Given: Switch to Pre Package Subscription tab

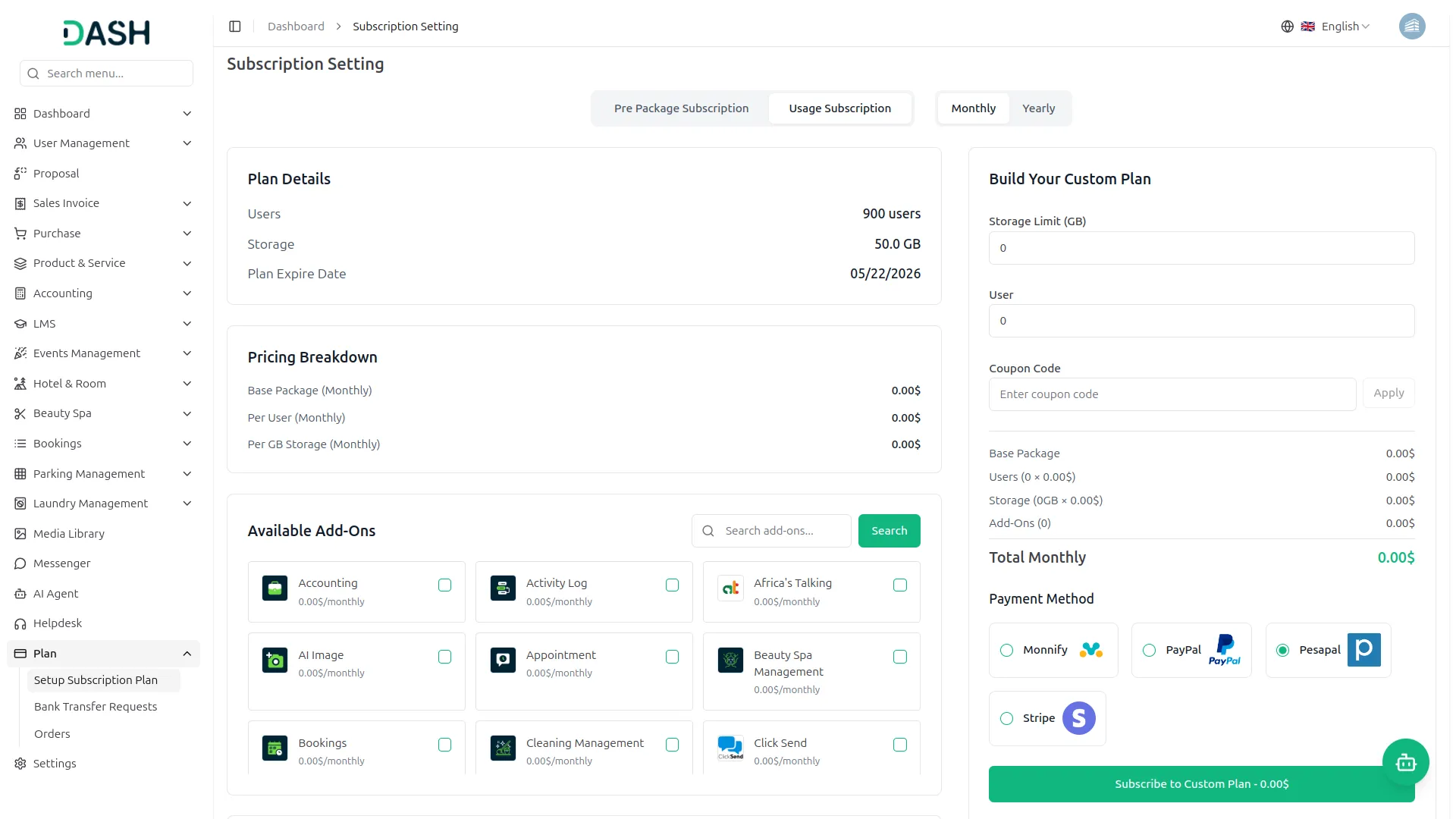Looking at the screenshot, I should click(681, 108).
